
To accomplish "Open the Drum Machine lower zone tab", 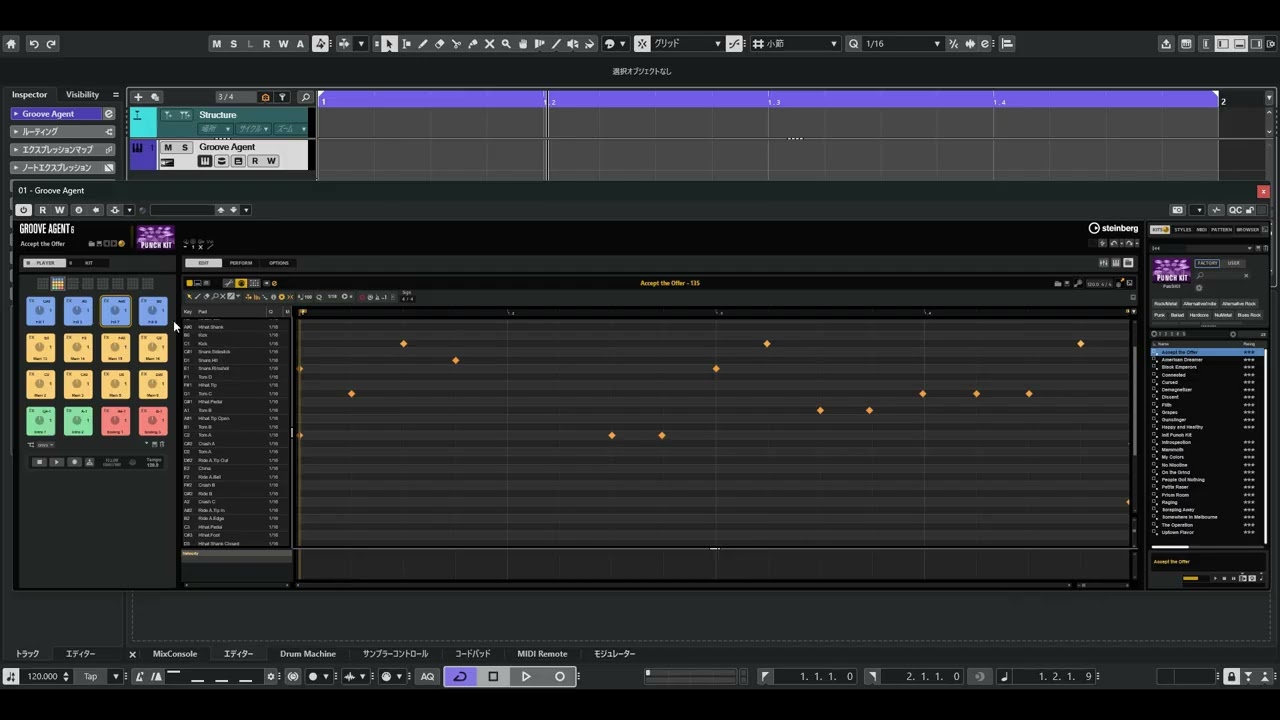I will click(x=308, y=654).
